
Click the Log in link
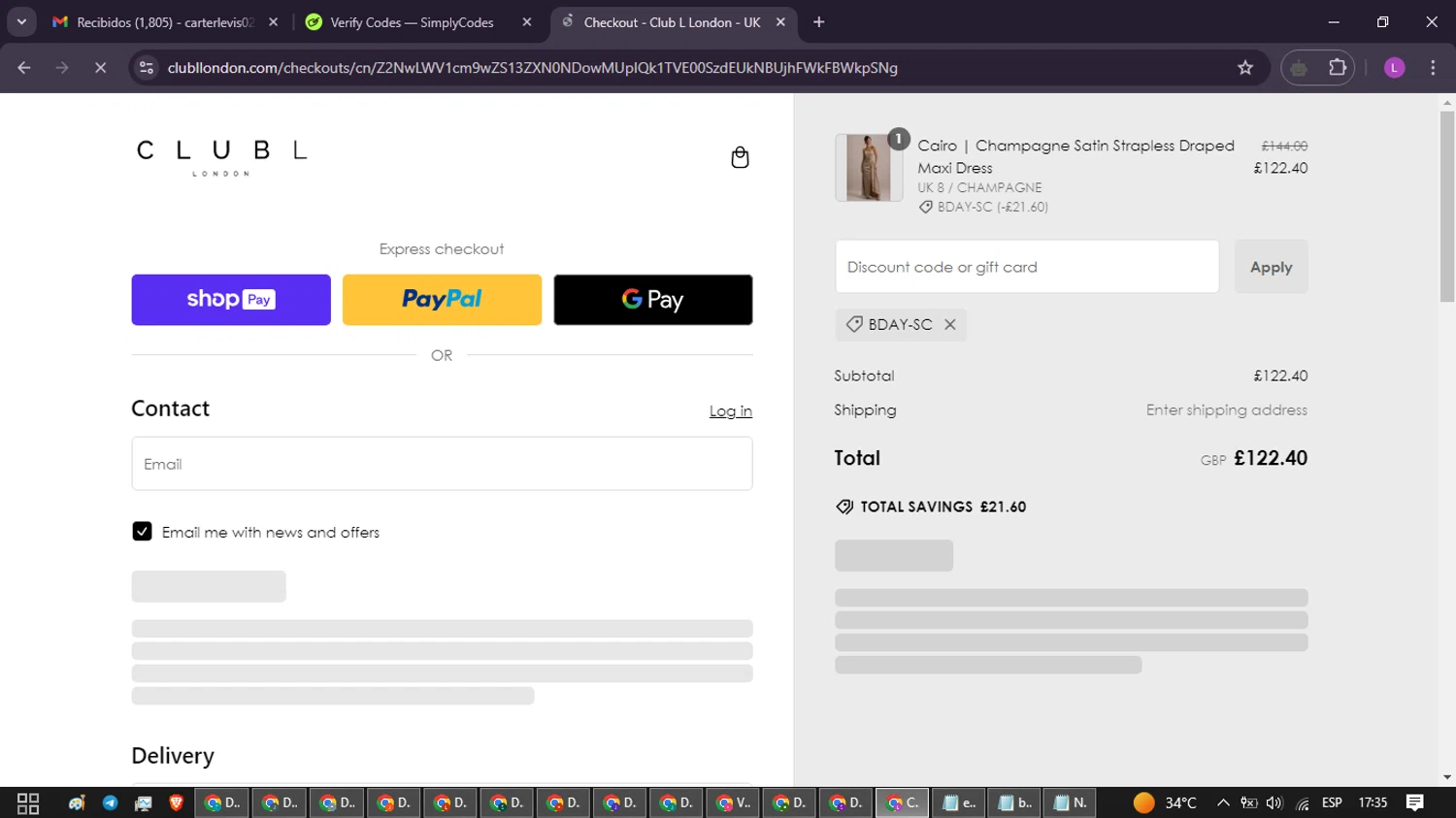731,411
